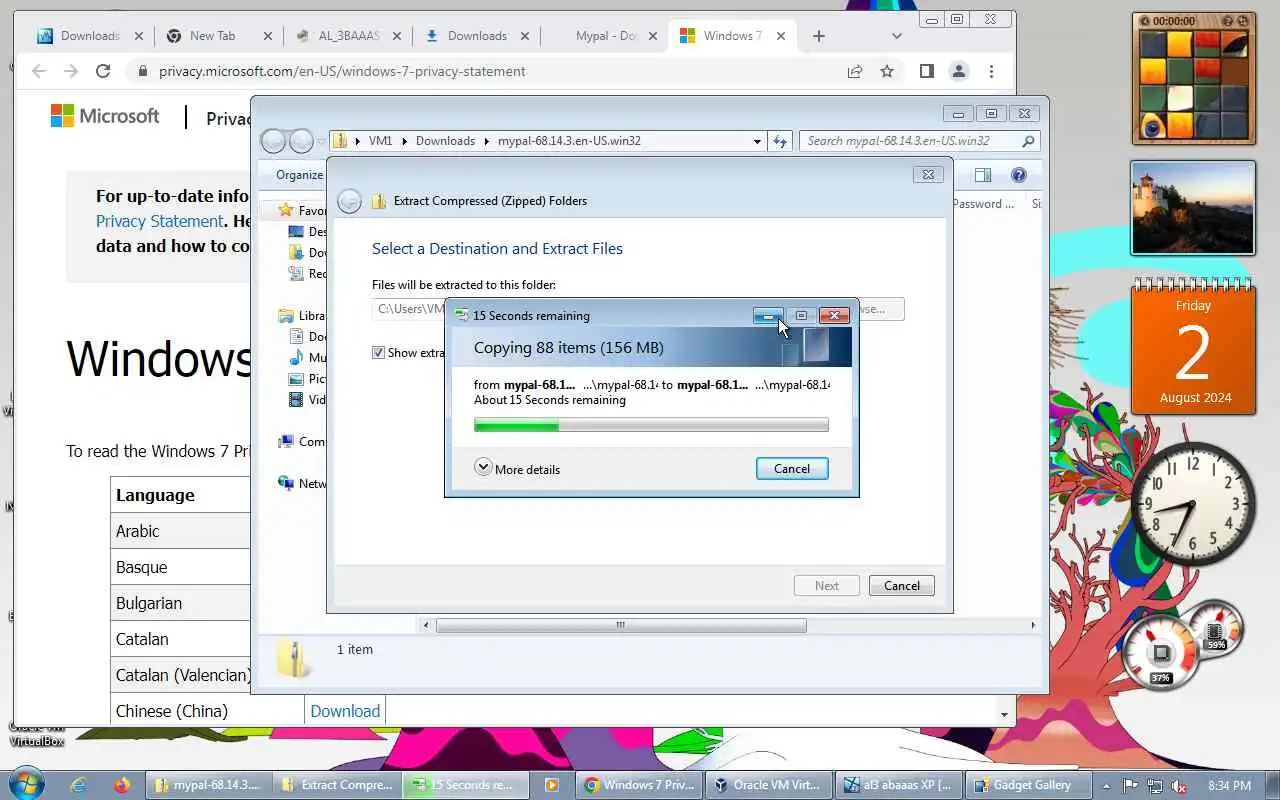Show picture in Picture Puzzle gadget

click(x=1229, y=20)
